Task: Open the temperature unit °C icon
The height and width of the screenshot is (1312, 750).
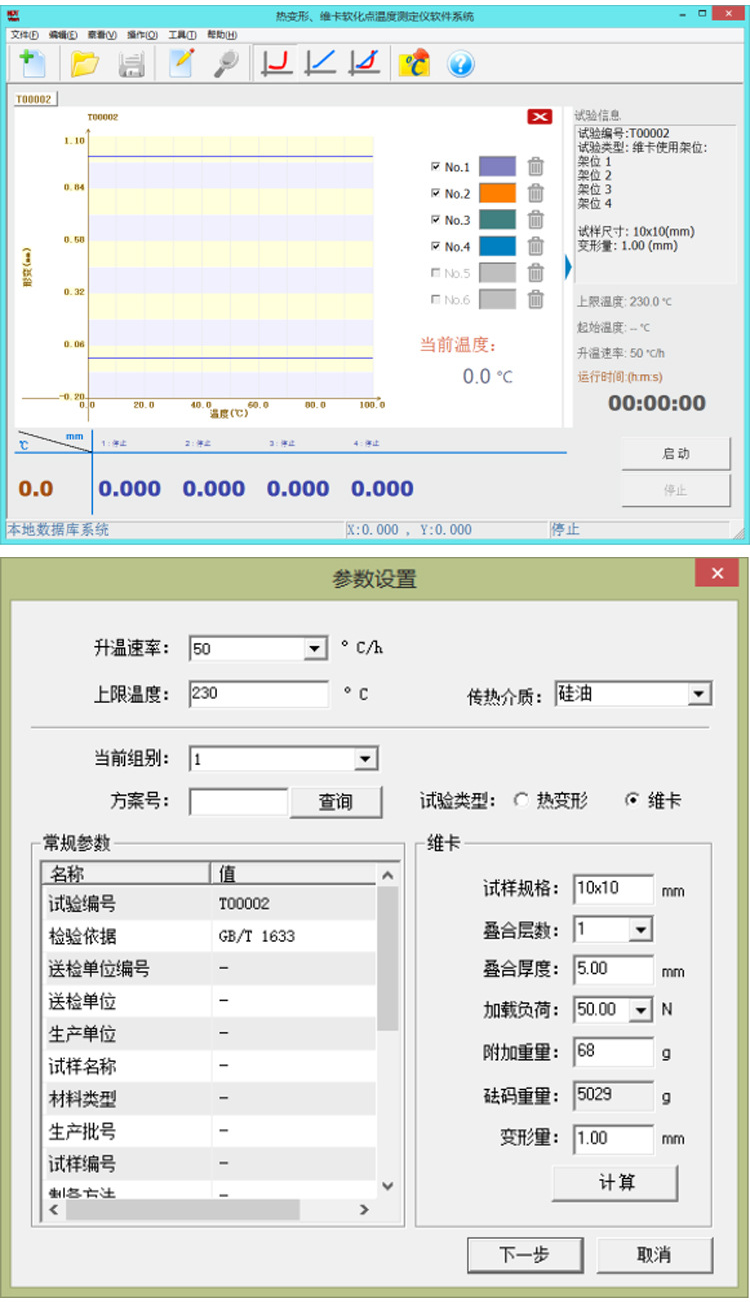Action: [x=414, y=64]
